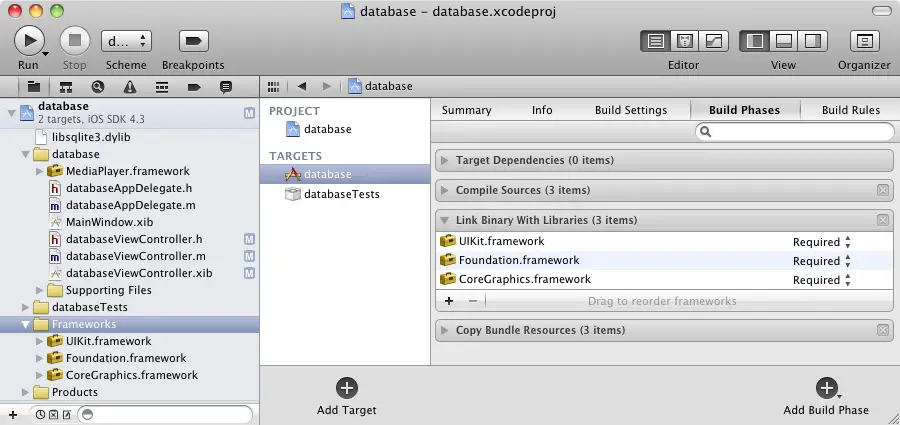The image size is (900, 425).
Task: Toggle the bottom debug area view
Action: click(x=784, y=41)
